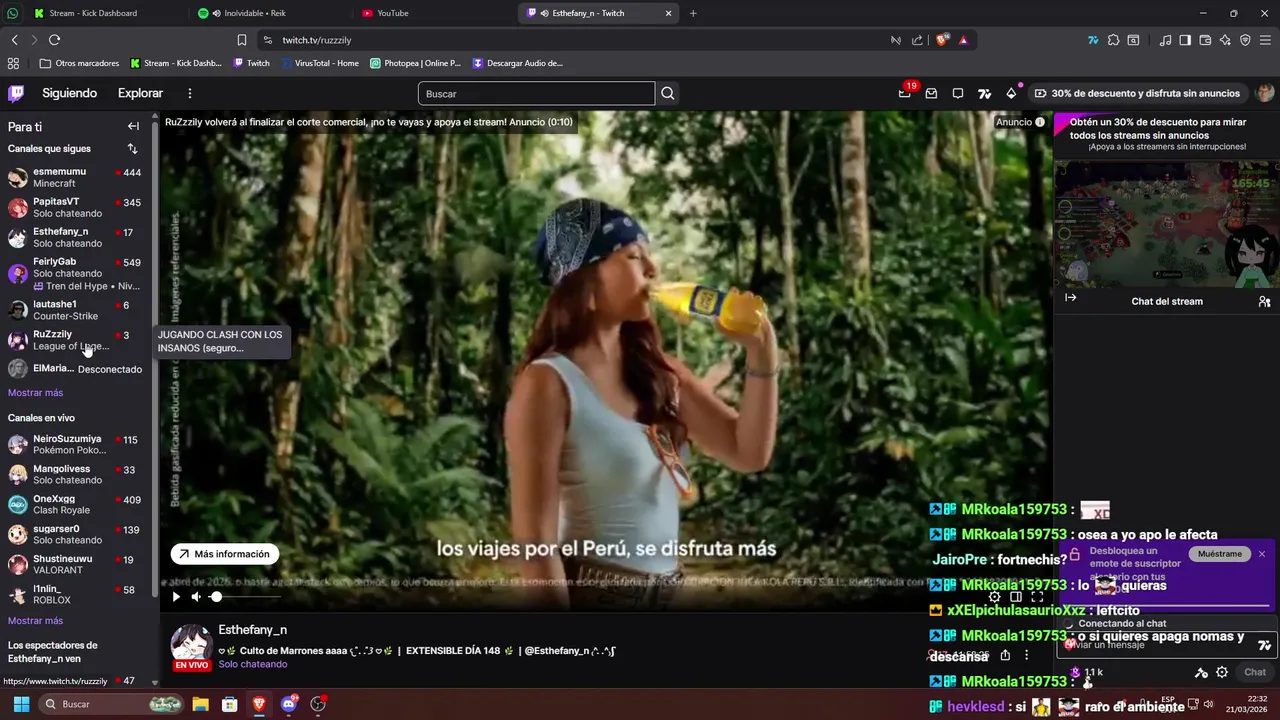Collapse the Para ti sidebar
Screen dimensions: 1280x720
pyautogui.click(x=133, y=126)
